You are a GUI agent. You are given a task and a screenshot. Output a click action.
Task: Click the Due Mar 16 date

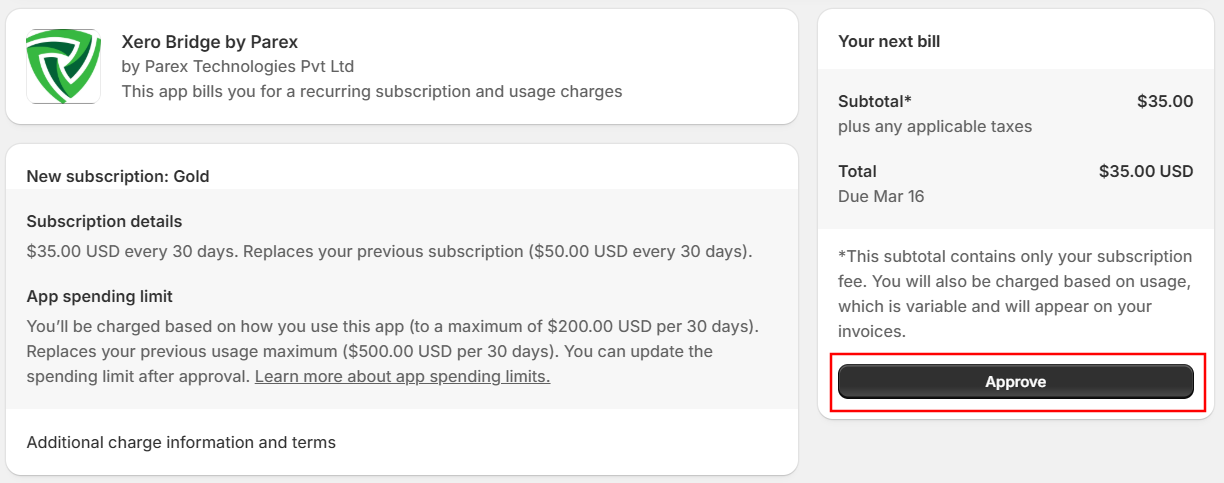881,197
